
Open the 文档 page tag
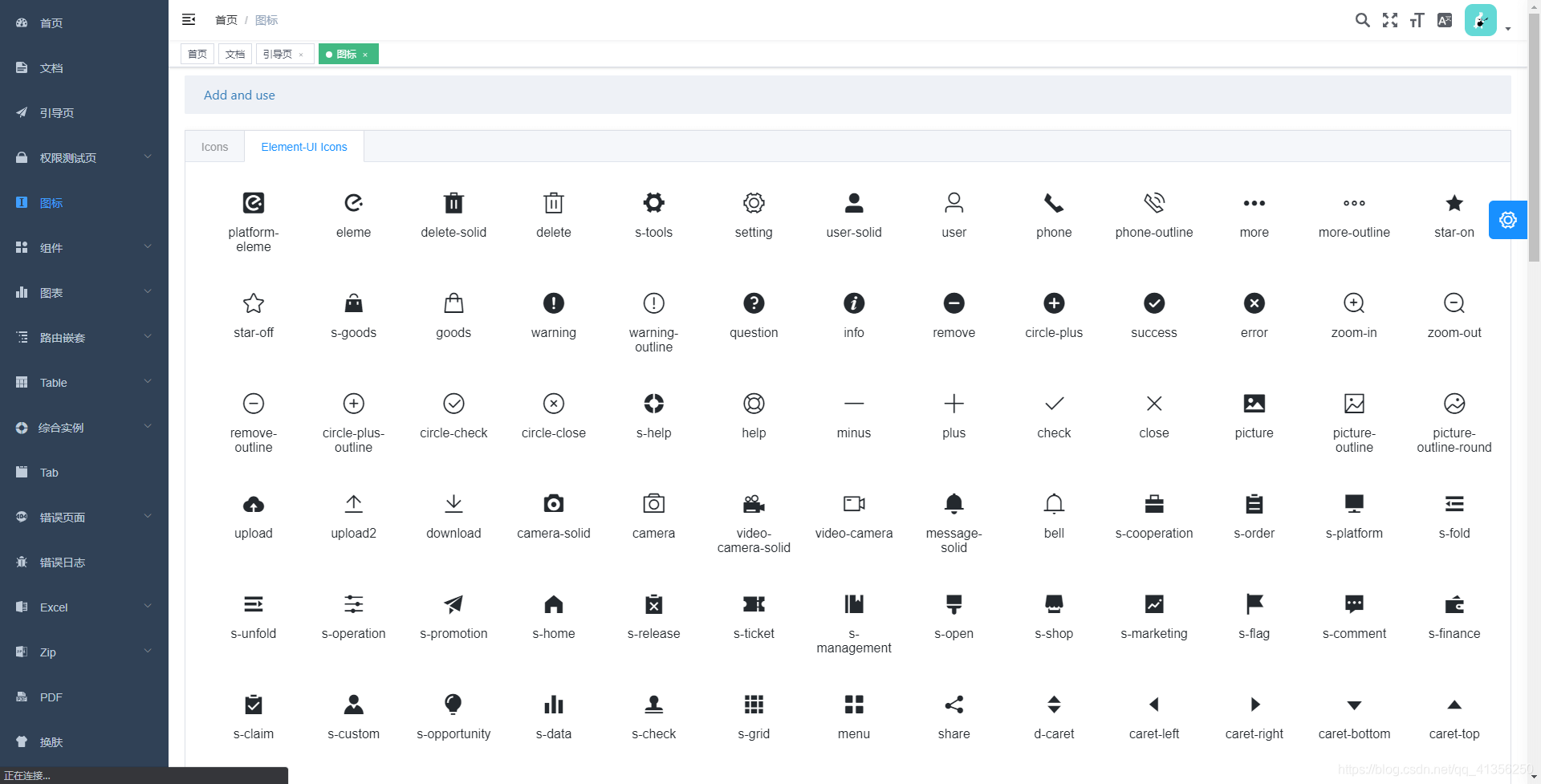[235, 54]
